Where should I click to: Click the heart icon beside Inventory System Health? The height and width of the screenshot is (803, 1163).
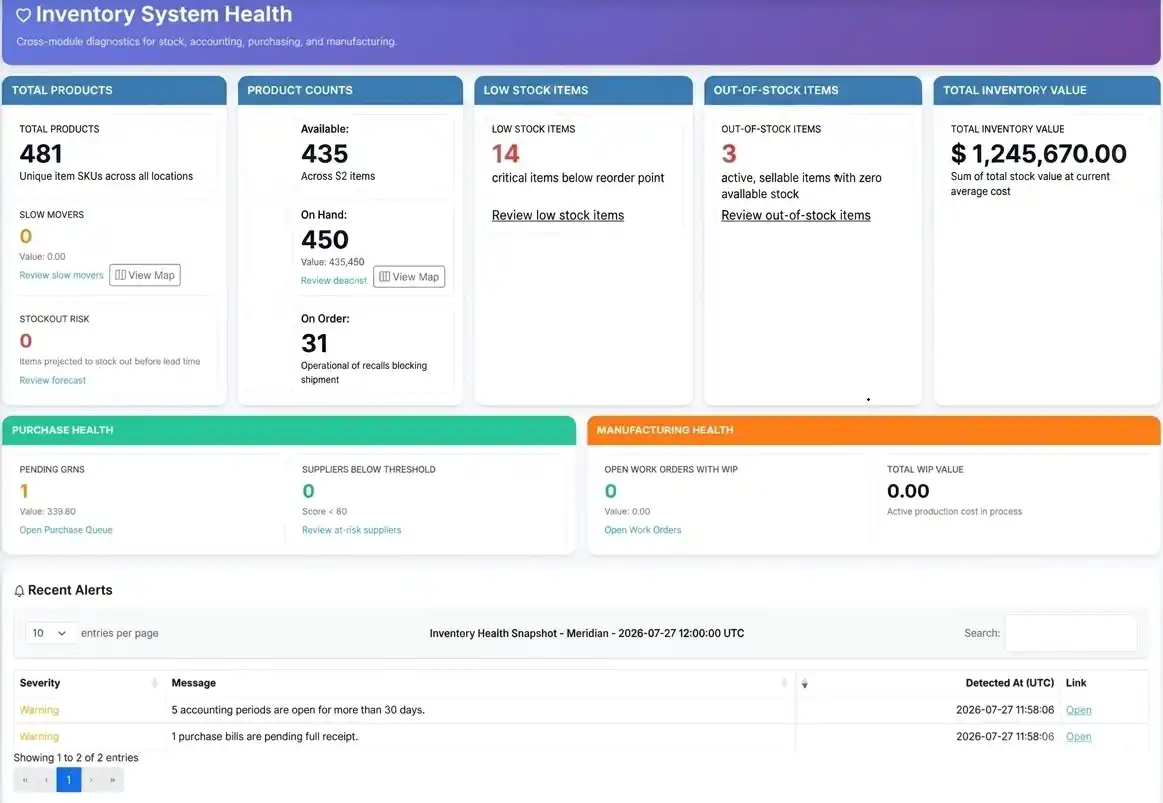(x=24, y=15)
